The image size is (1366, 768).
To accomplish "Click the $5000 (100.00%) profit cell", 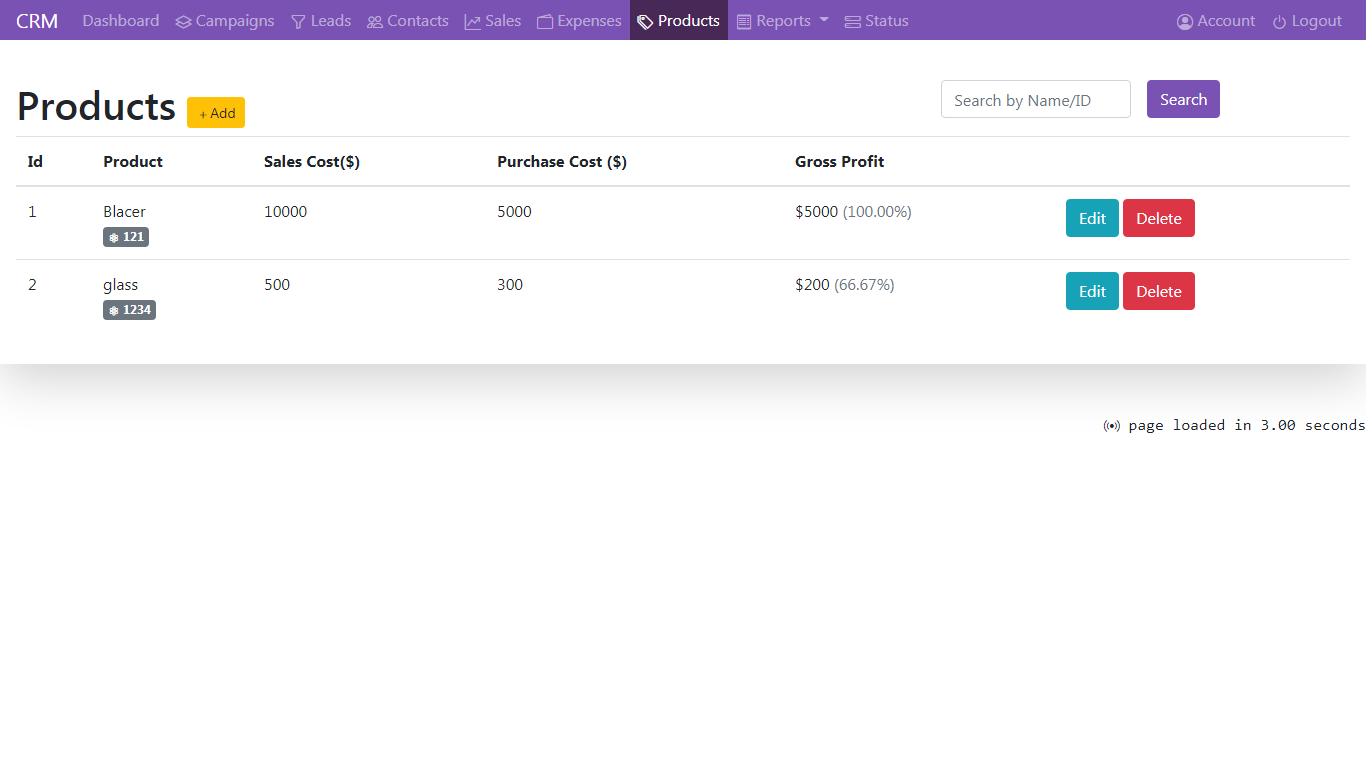I will [853, 212].
